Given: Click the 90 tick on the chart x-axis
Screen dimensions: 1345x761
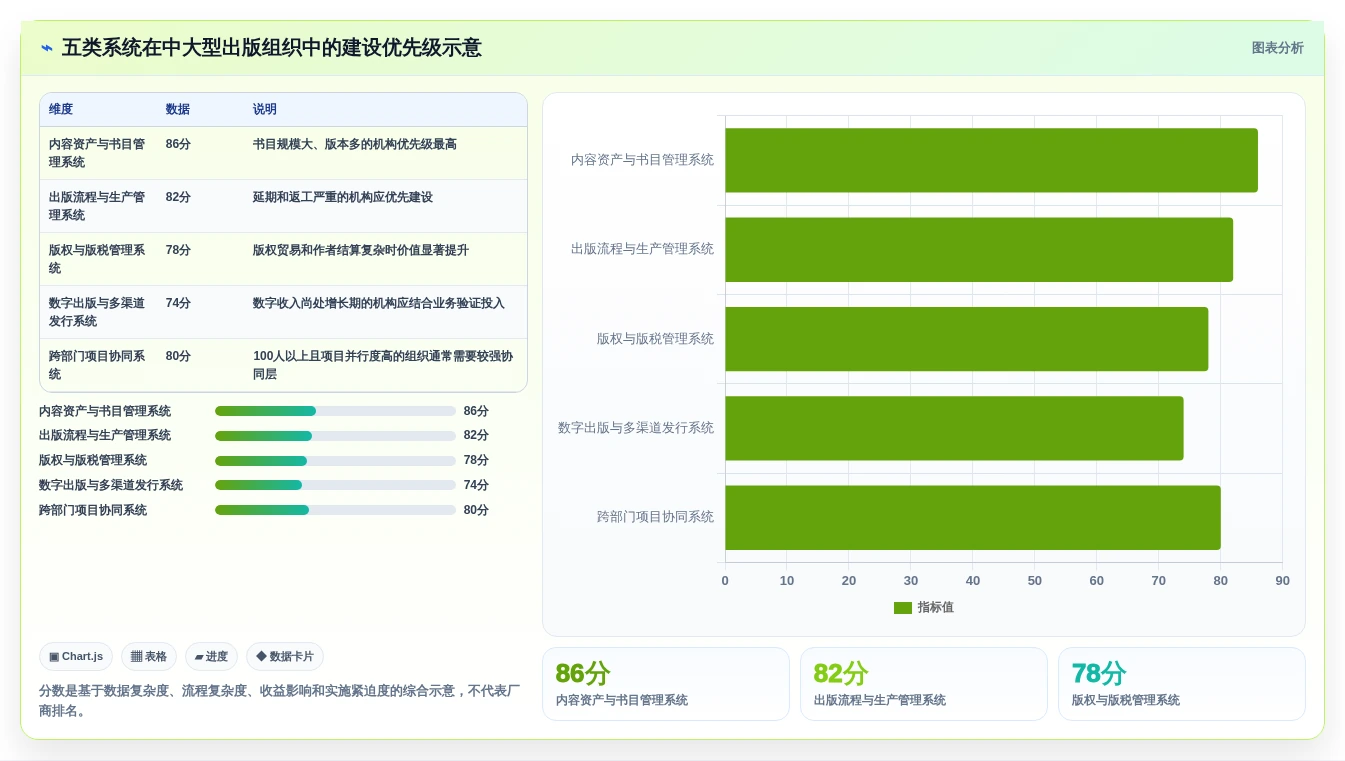Looking at the screenshot, I should 1282,581.
